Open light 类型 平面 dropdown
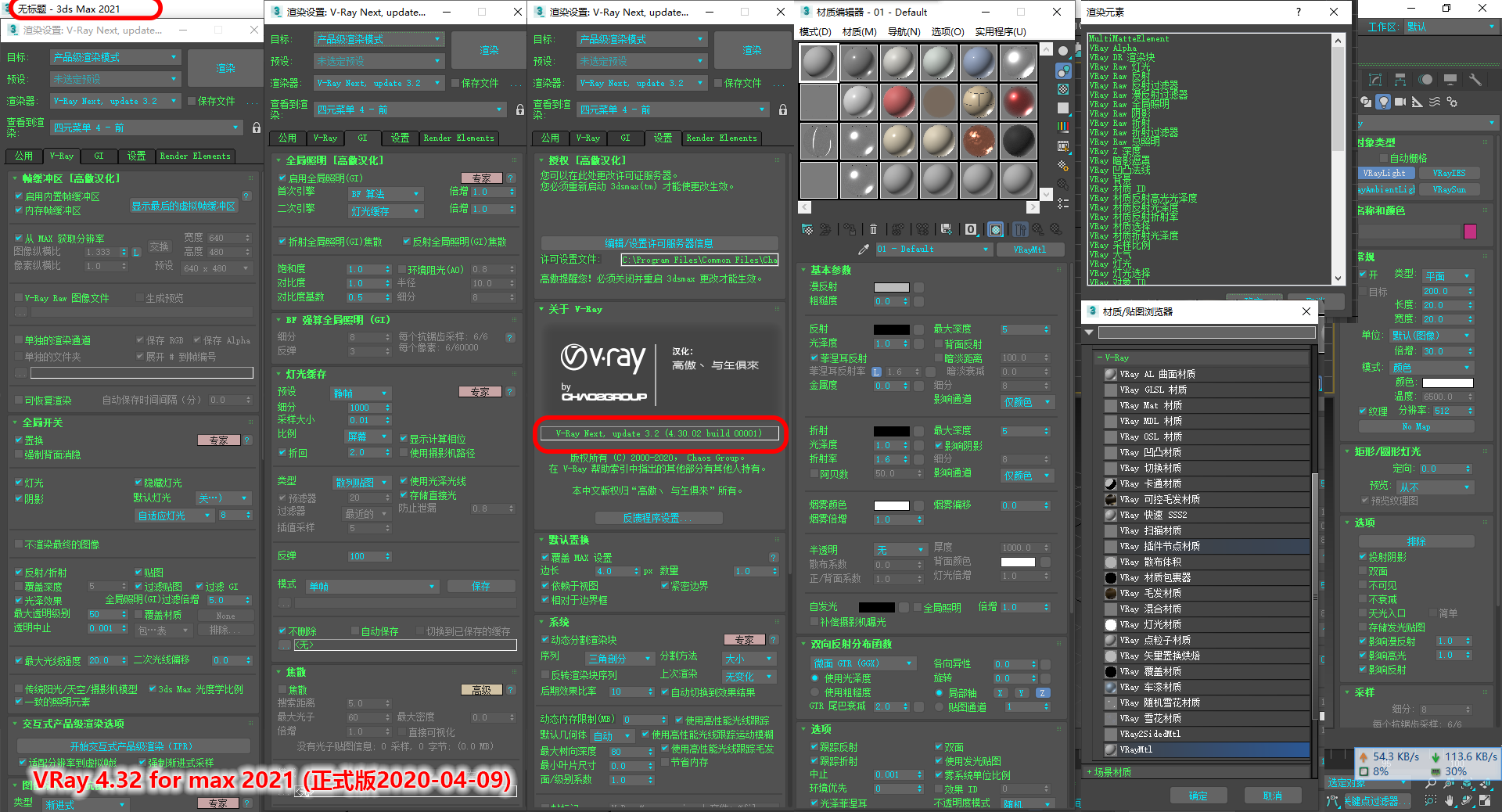The width and height of the screenshot is (1502, 812). click(1448, 276)
